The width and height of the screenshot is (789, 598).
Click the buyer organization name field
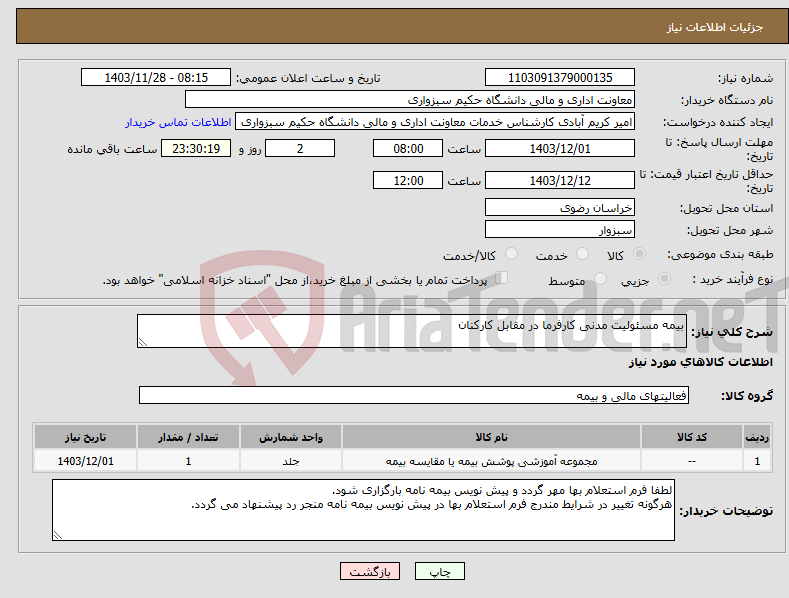pyautogui.click(x=410, y=100)
